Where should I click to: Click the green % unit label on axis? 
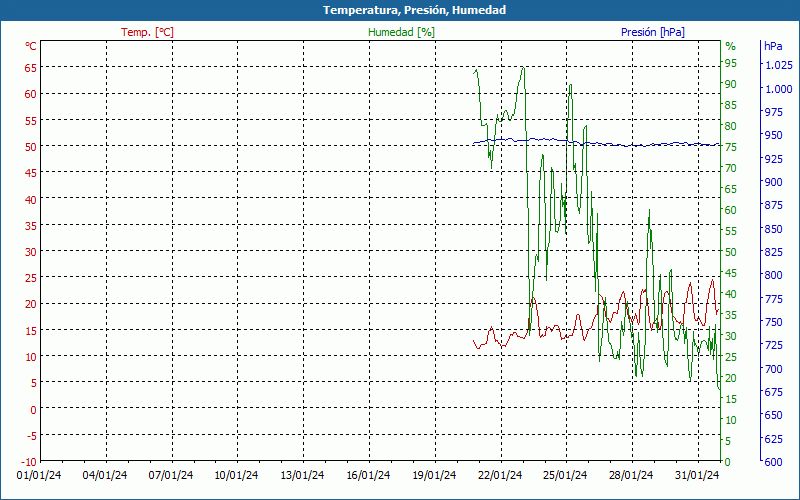click(731, 46)
